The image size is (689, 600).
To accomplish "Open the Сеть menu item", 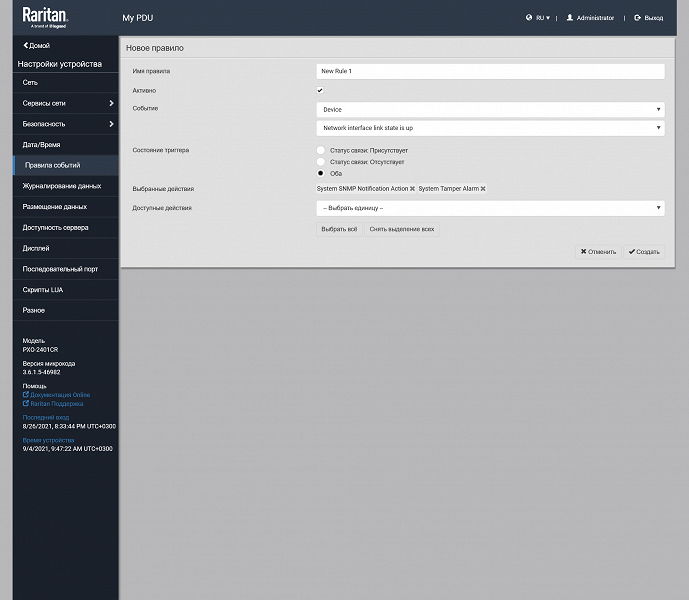I will (x=66, y=83).
